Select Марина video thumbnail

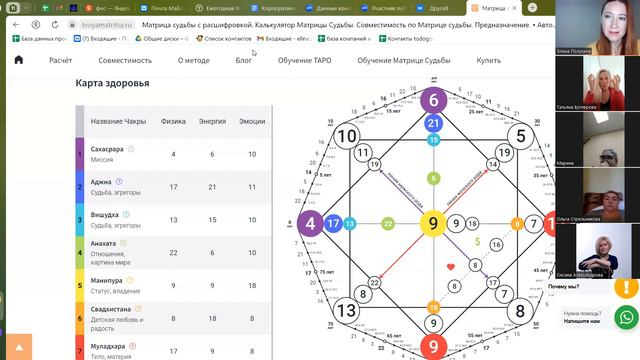coord(597,139)
